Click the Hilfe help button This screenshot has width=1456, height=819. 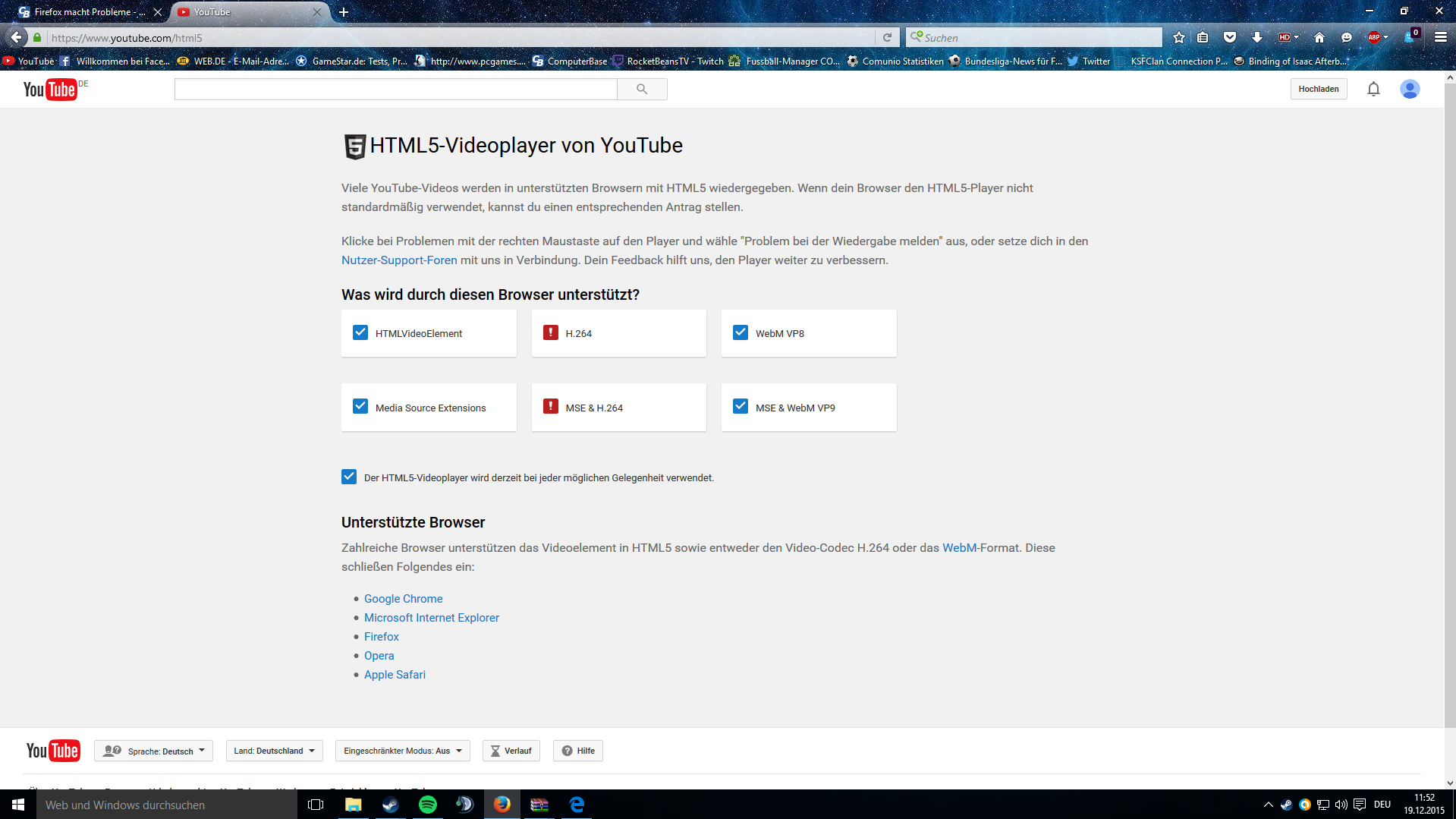tap(578, 751)
